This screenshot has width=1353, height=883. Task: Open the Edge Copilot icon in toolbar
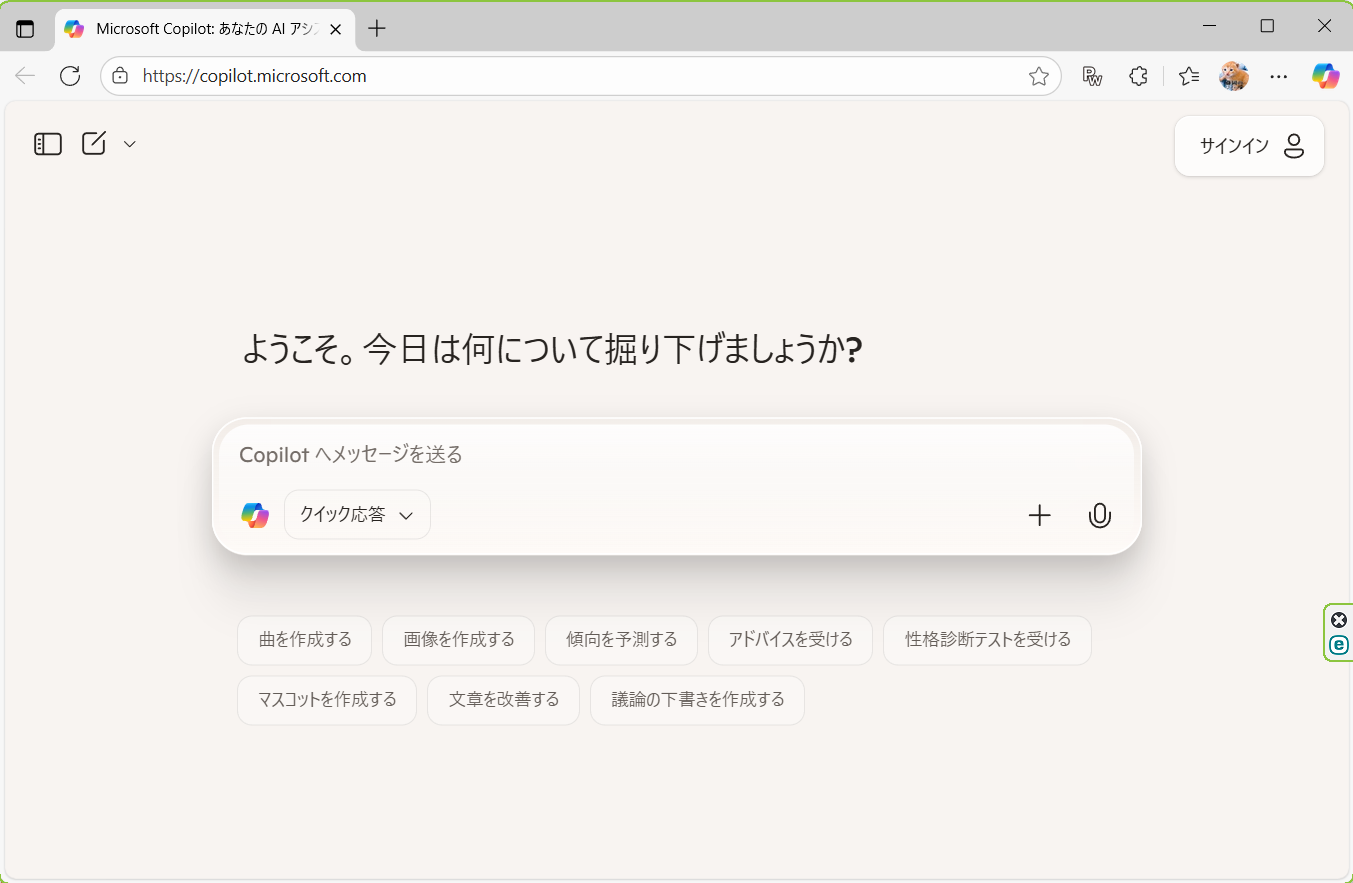click(1326, 76)
